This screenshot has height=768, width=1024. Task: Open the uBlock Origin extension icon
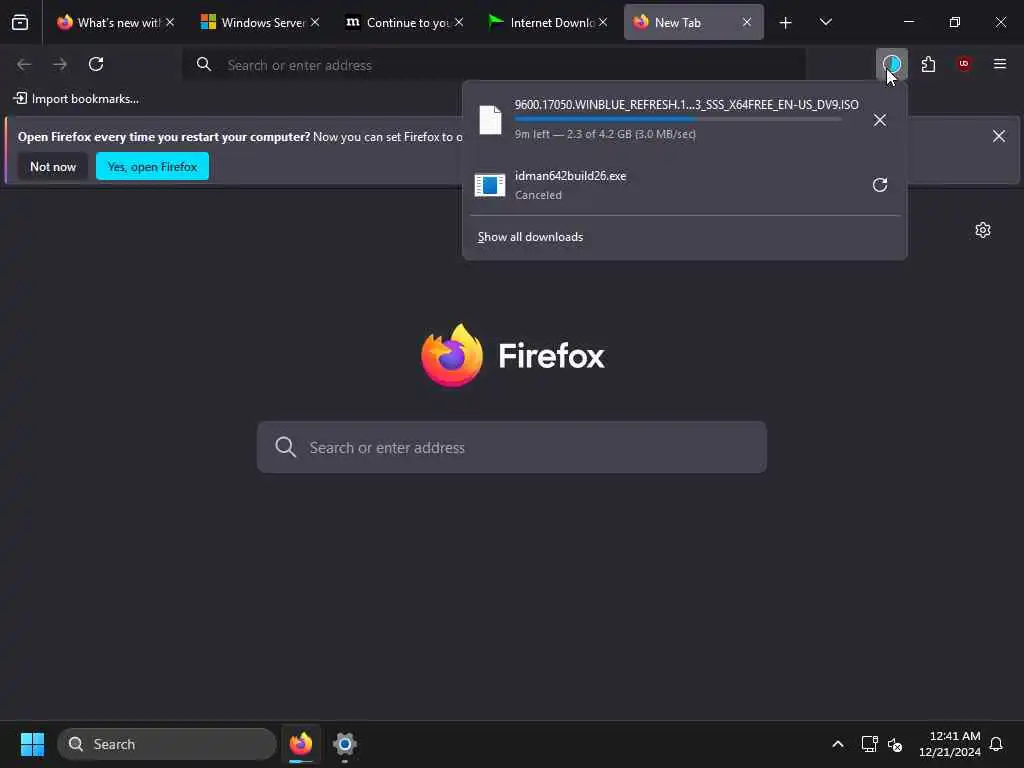964,64
